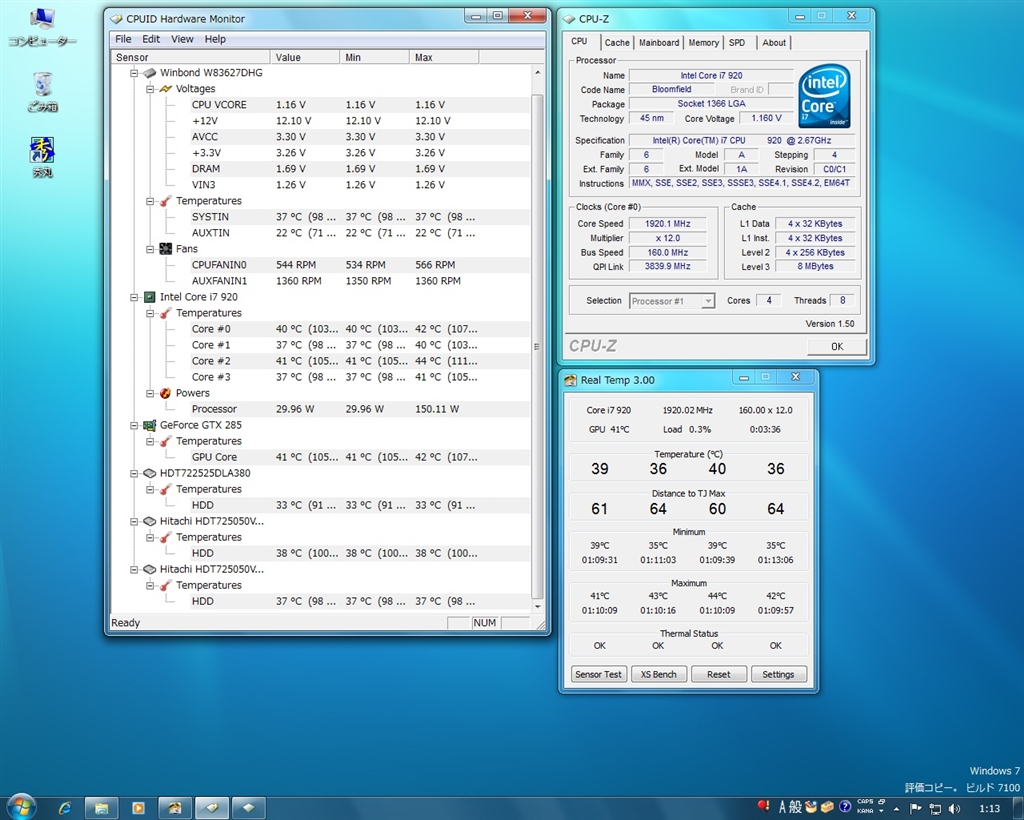Click the Fans icon in sensor tree
This screenshot has width=1024, height=820.
point(165,249)
